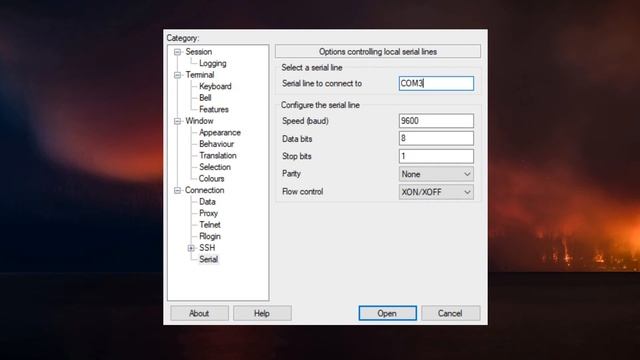Open the Appearance settings category
The width and height of the screenshot is (640, 360).
pyautogui.click(x=220, y=132)
